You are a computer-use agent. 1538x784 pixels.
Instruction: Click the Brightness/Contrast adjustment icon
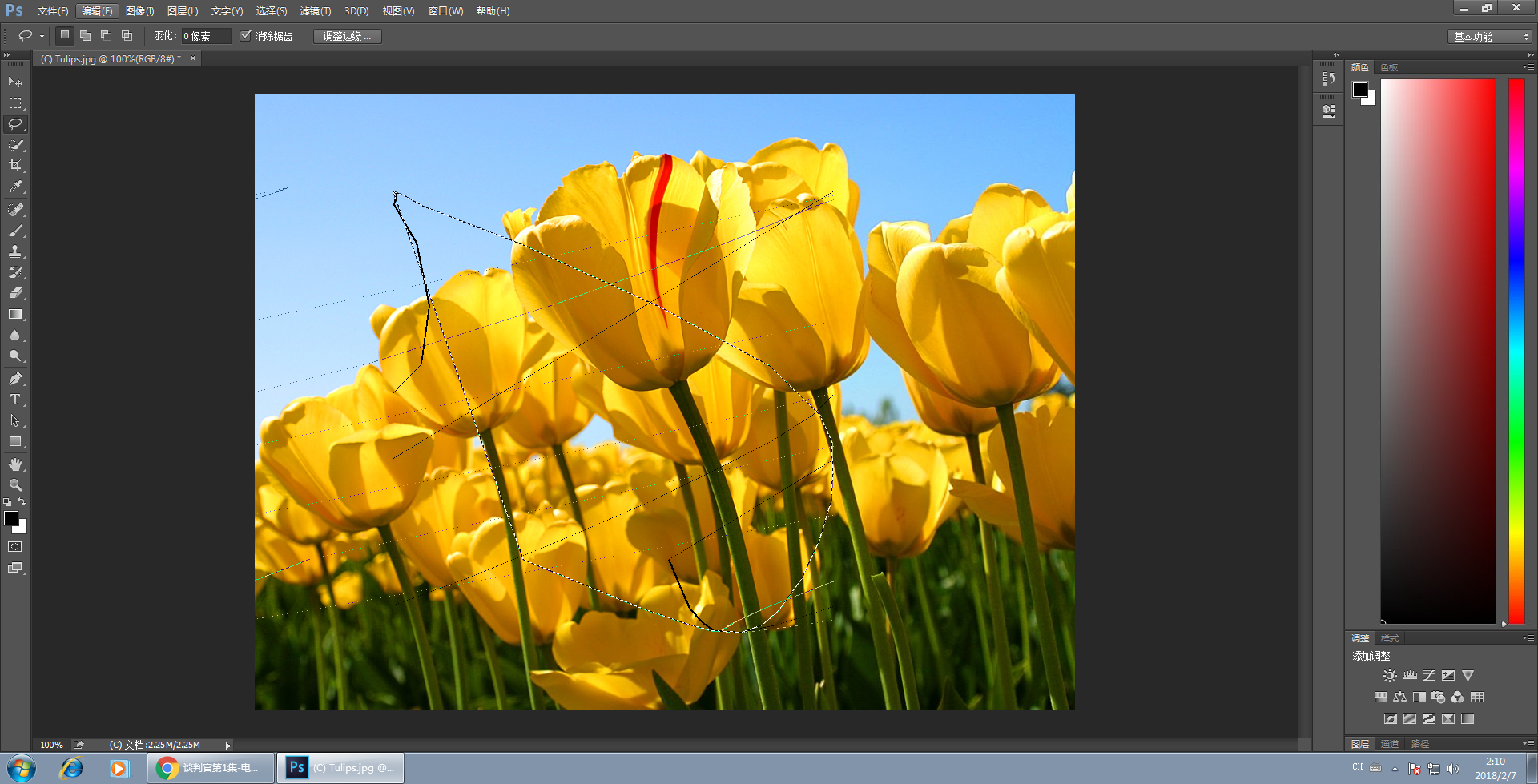(1390, 676)
